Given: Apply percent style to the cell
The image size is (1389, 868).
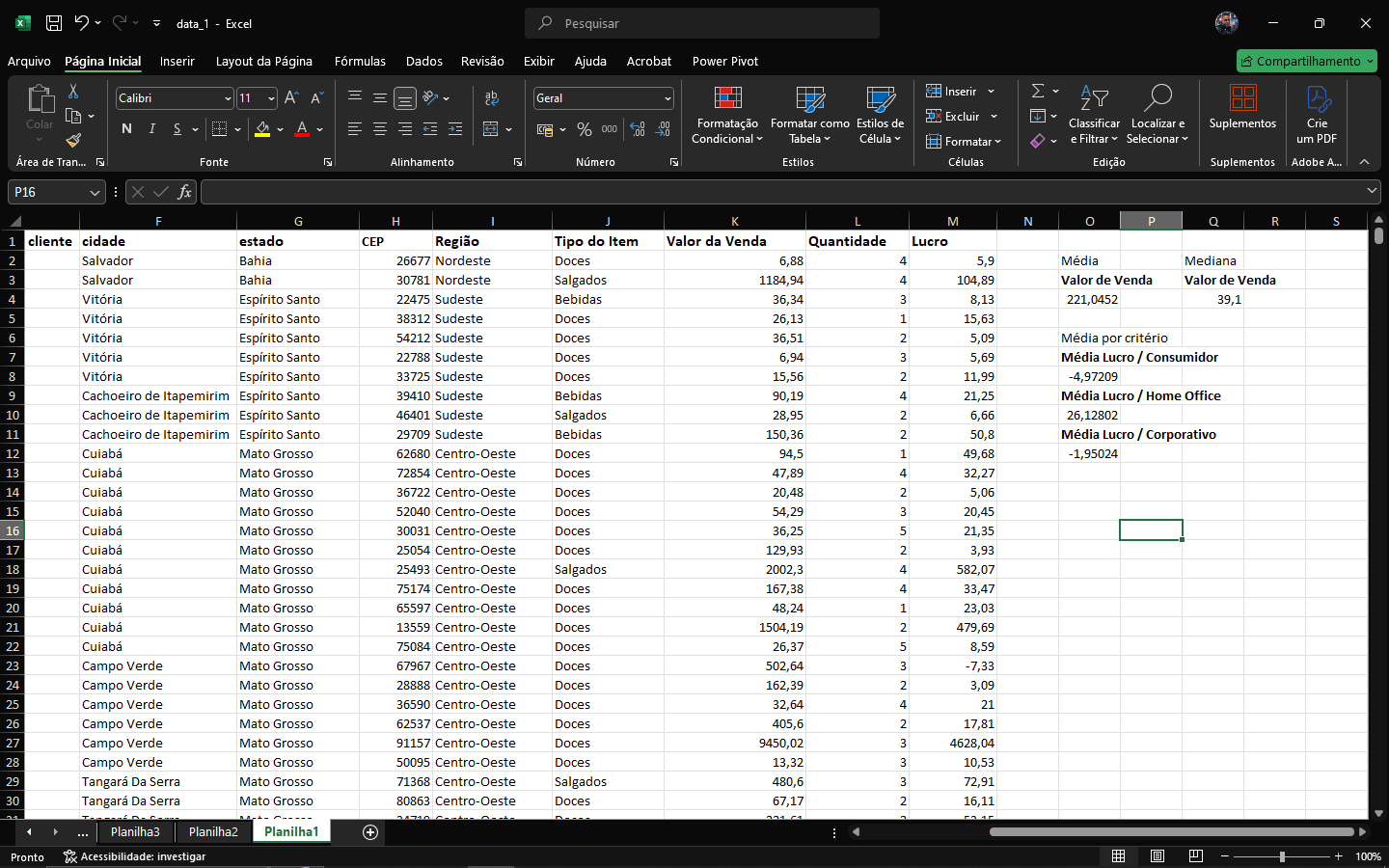Looking at the screenshot, I should pyautogui.click(x=585, y=129).
